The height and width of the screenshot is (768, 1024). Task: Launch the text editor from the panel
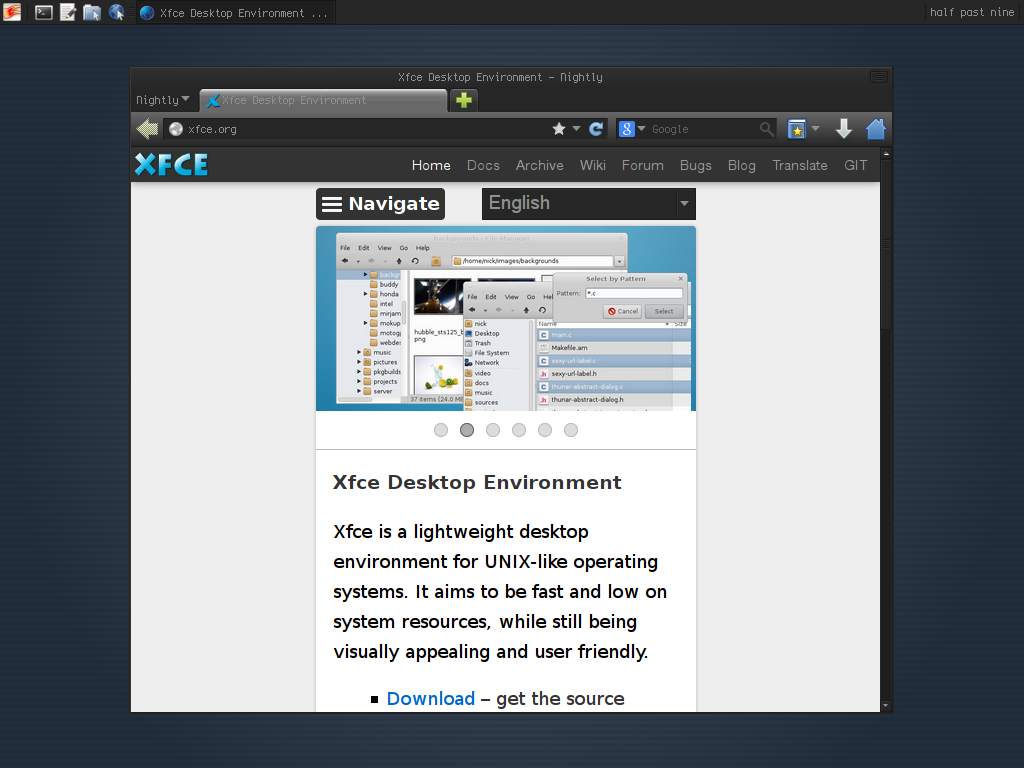click(68, 12)
